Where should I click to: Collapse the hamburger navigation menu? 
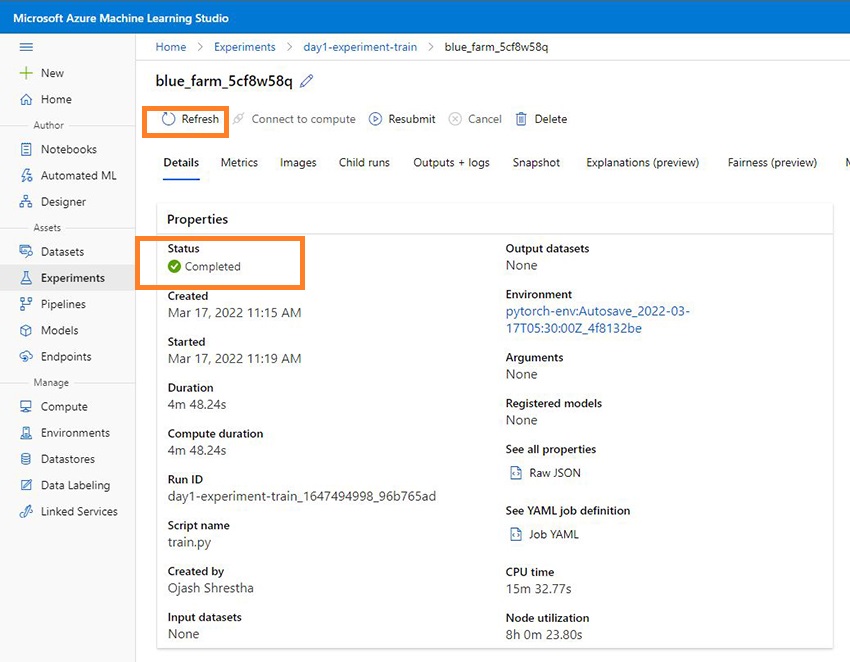(x=27, y=47)
